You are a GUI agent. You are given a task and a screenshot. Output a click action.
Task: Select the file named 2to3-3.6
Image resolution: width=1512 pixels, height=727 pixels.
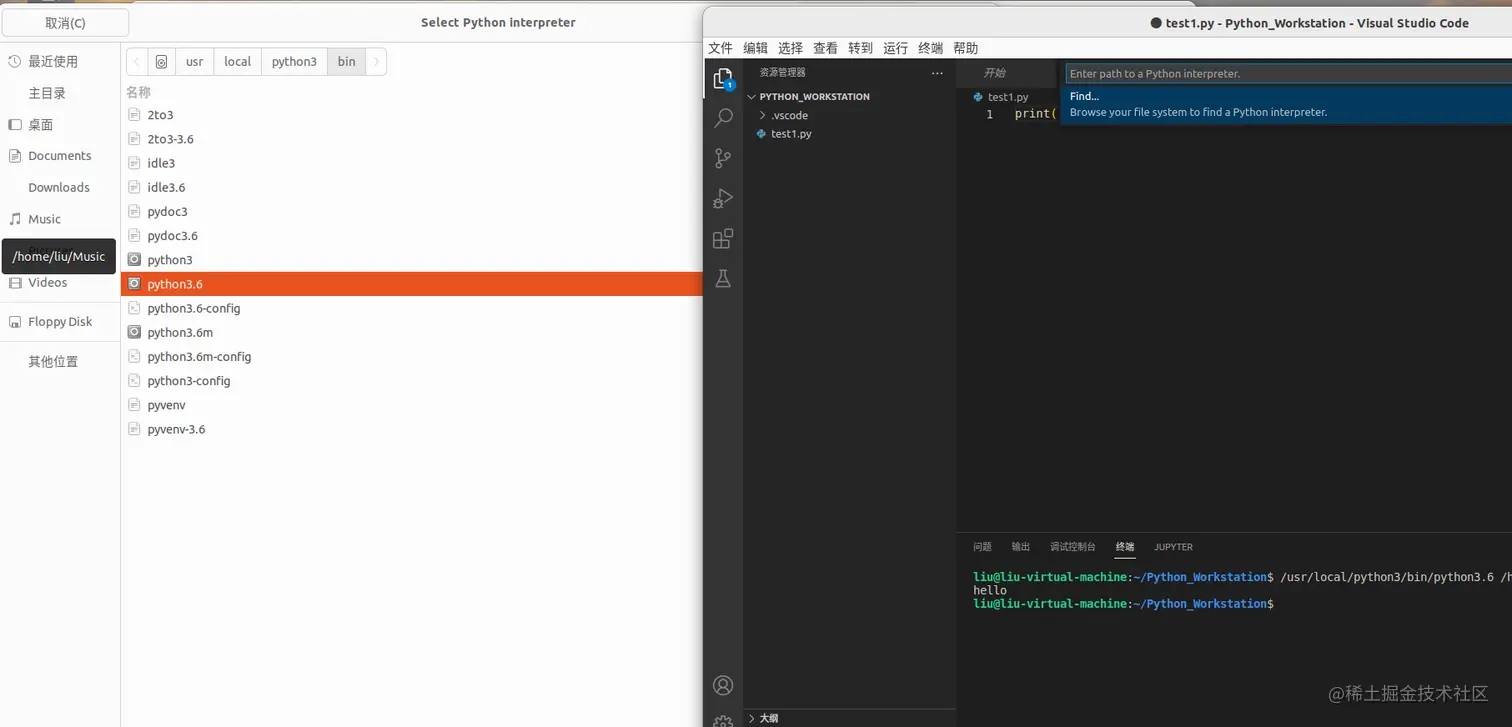click(411, 139)
